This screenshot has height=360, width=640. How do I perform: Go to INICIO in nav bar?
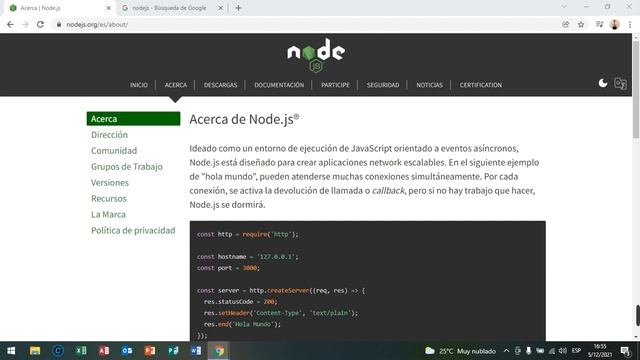point(139,85)
